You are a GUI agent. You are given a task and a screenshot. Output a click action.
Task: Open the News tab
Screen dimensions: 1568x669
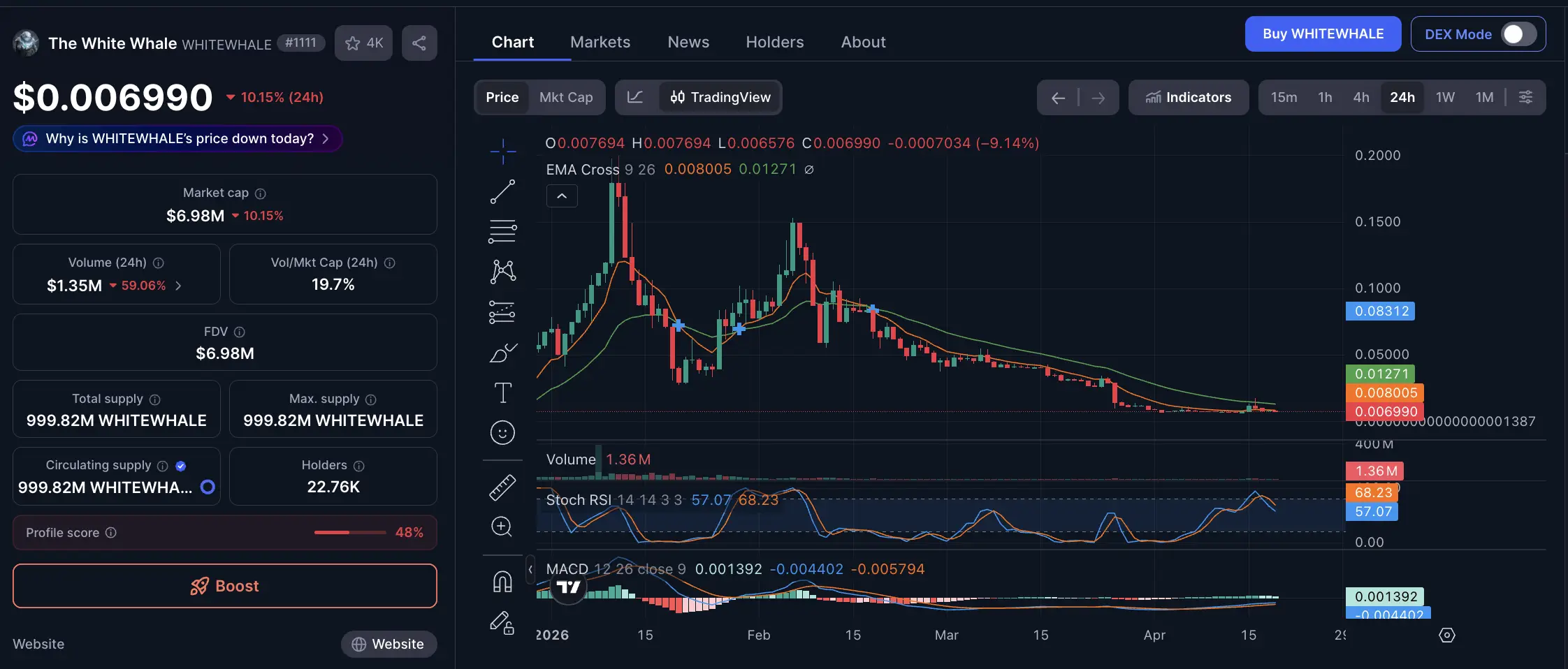(688, 42)
